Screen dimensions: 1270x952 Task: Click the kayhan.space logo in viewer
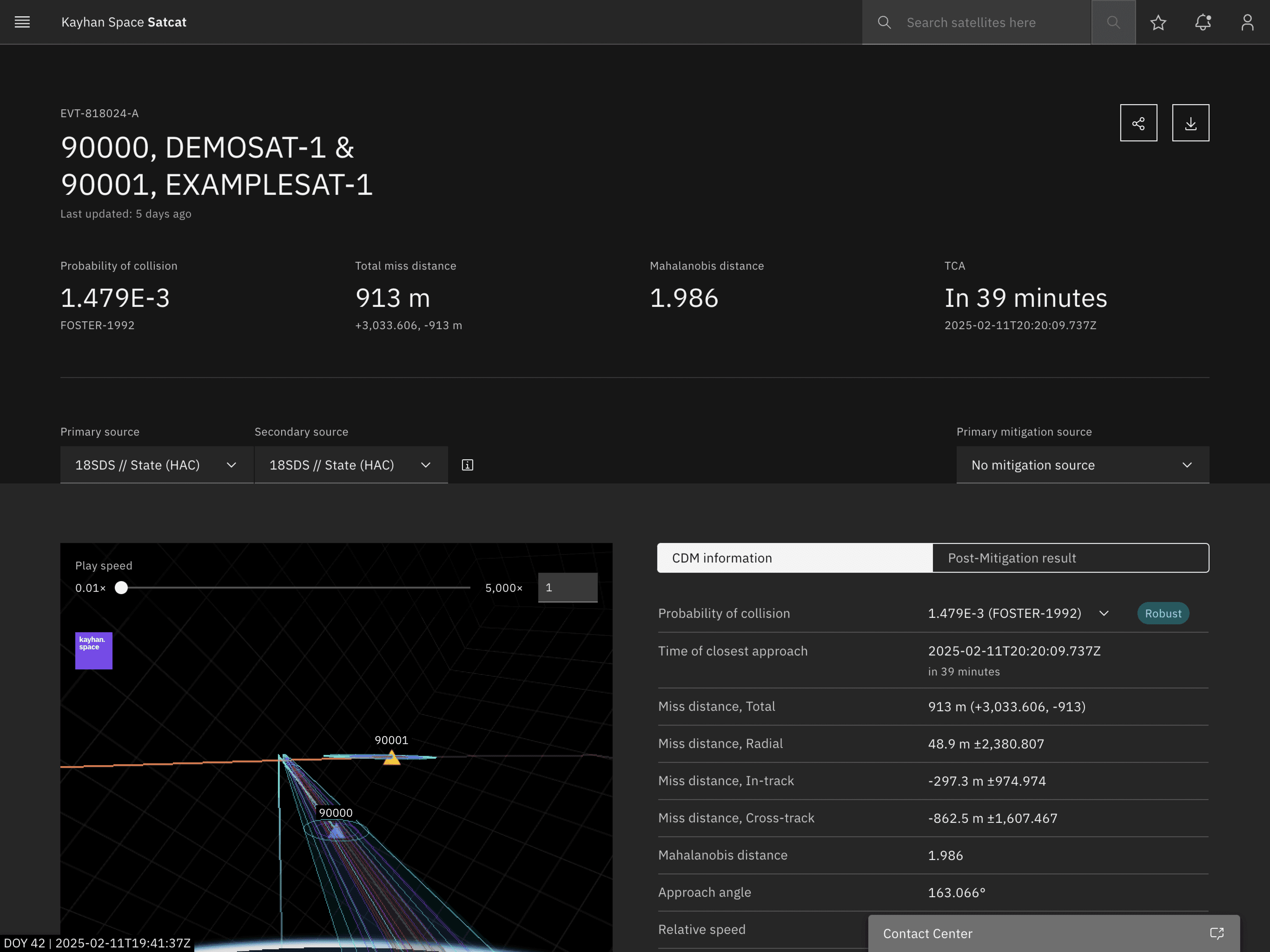point(93,651)
